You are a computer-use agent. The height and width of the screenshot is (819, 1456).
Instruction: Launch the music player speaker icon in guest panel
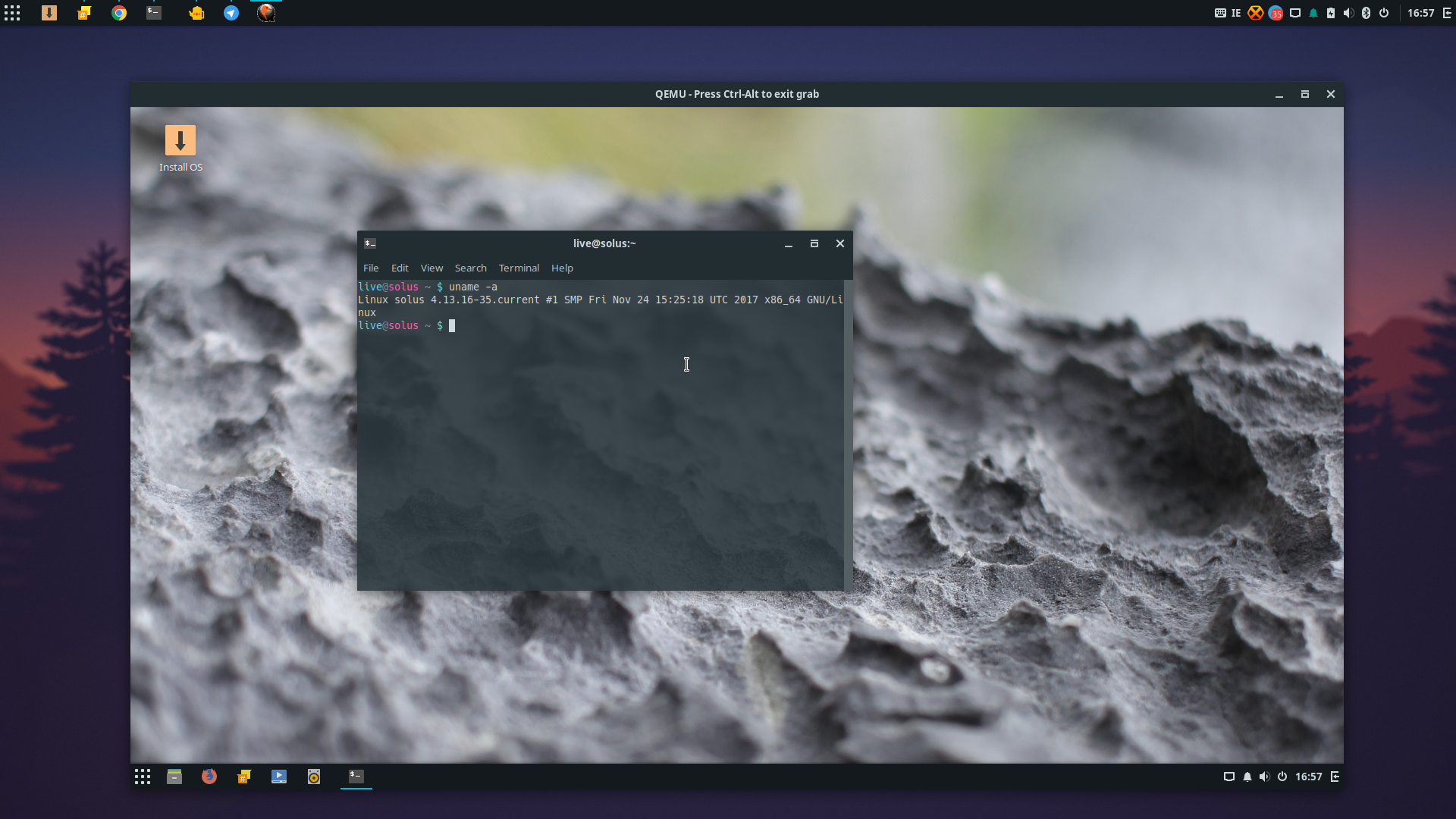pyautogui.click(x=314, y=777)
